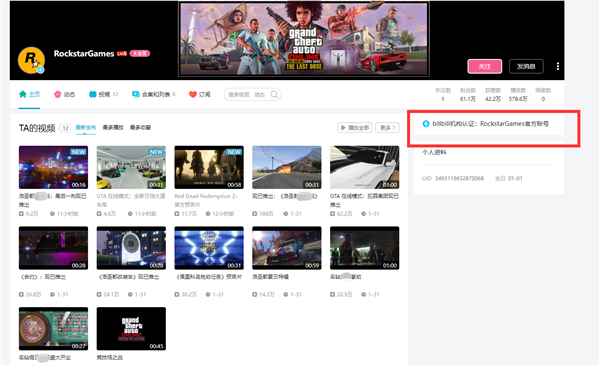Click the GTA Online Last Dose banner
This screenshot has height=366, width=600.
point(304,39)
